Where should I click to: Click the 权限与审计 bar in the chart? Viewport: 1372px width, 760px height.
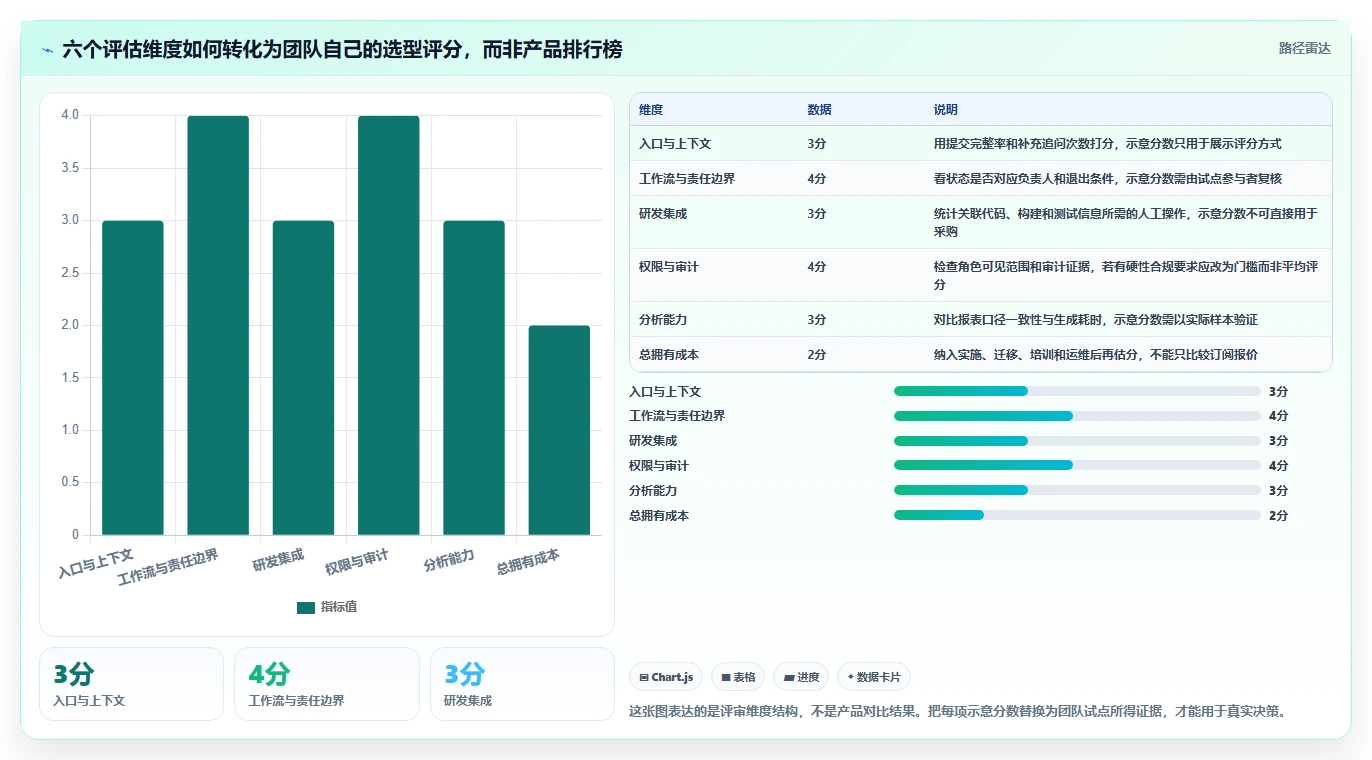click(389, 325)
